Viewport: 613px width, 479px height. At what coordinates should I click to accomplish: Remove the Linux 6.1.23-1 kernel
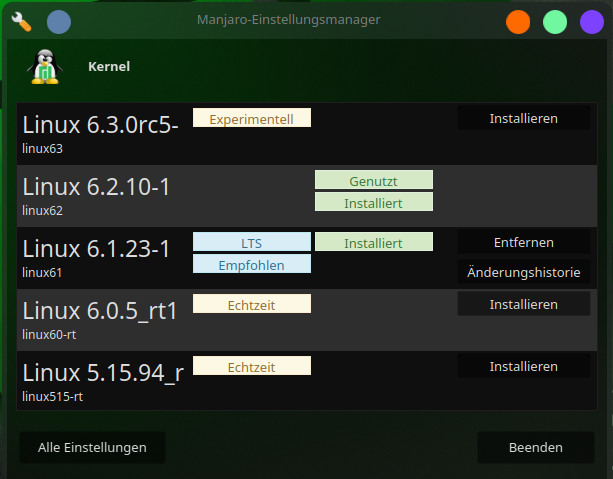523,242
